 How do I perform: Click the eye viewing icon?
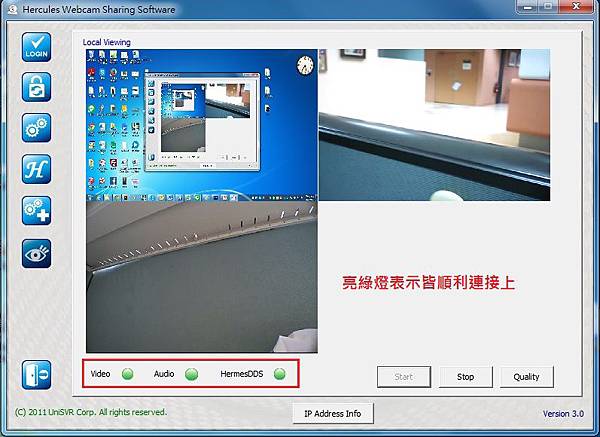(36, 253)
